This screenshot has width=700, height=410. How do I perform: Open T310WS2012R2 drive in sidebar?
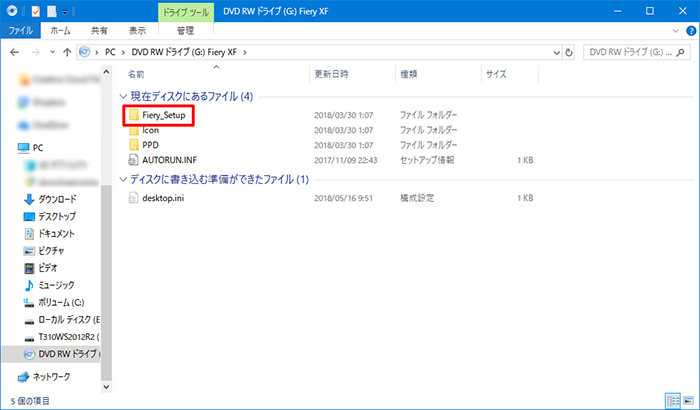click(61, 337)
